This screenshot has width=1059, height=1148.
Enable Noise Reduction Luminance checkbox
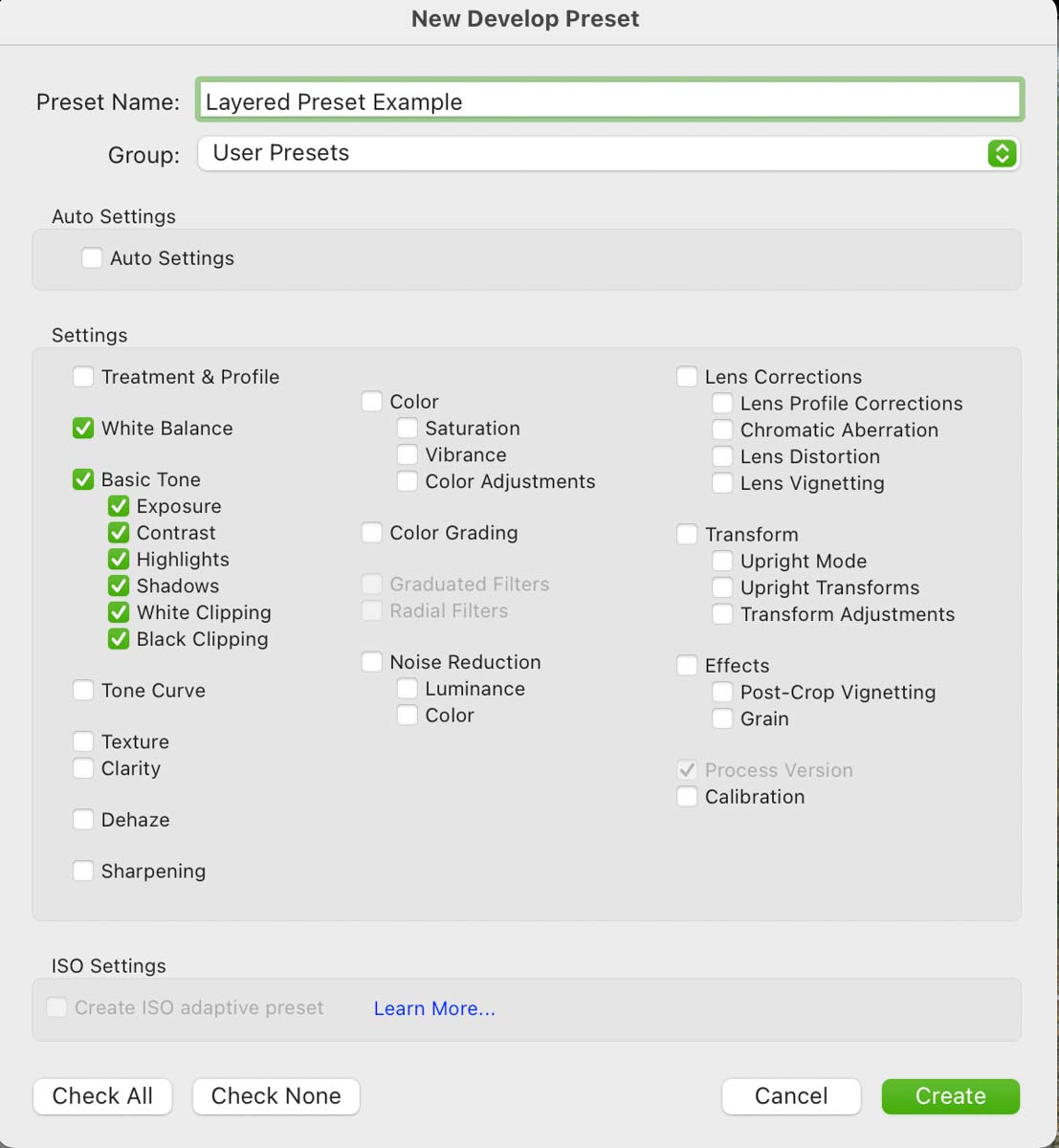pyautogui.click(x=408, y=688)
